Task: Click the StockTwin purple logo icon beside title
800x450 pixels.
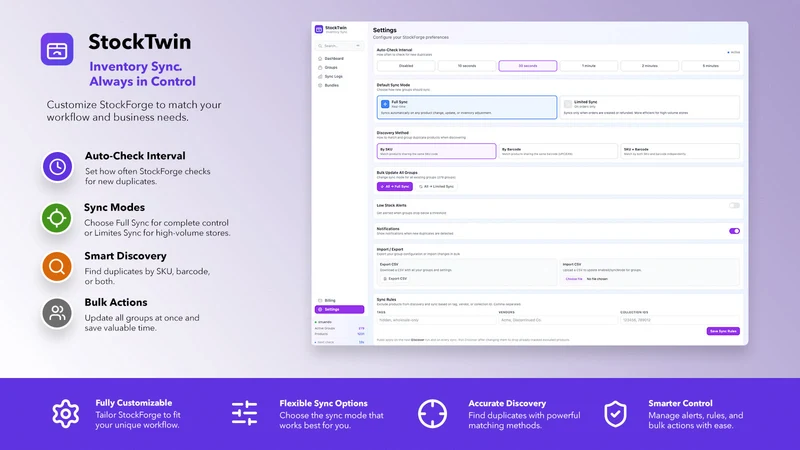Action: click(57, 49)
